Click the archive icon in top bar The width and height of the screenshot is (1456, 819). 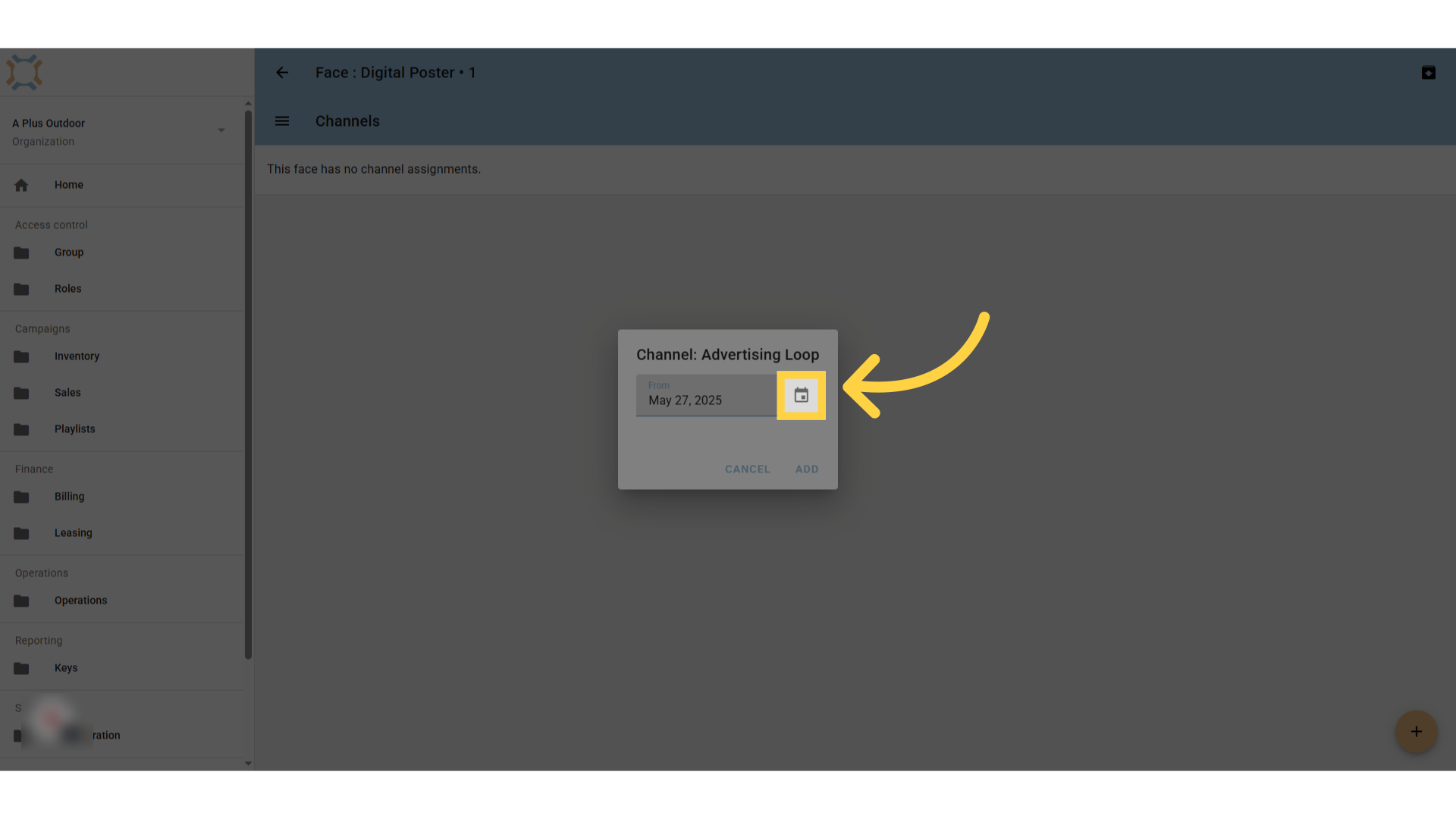tap(1428, 73)
